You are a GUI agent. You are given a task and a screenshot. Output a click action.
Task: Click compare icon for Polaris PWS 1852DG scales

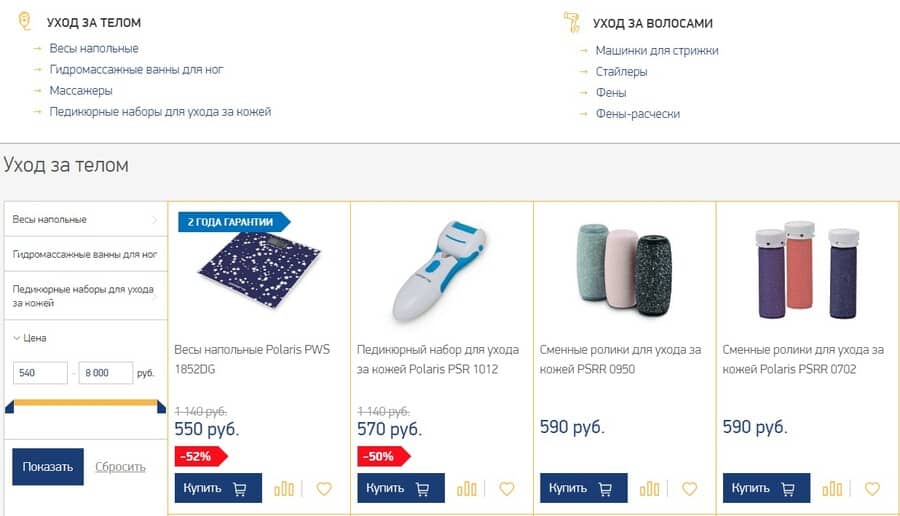point(284,489)
